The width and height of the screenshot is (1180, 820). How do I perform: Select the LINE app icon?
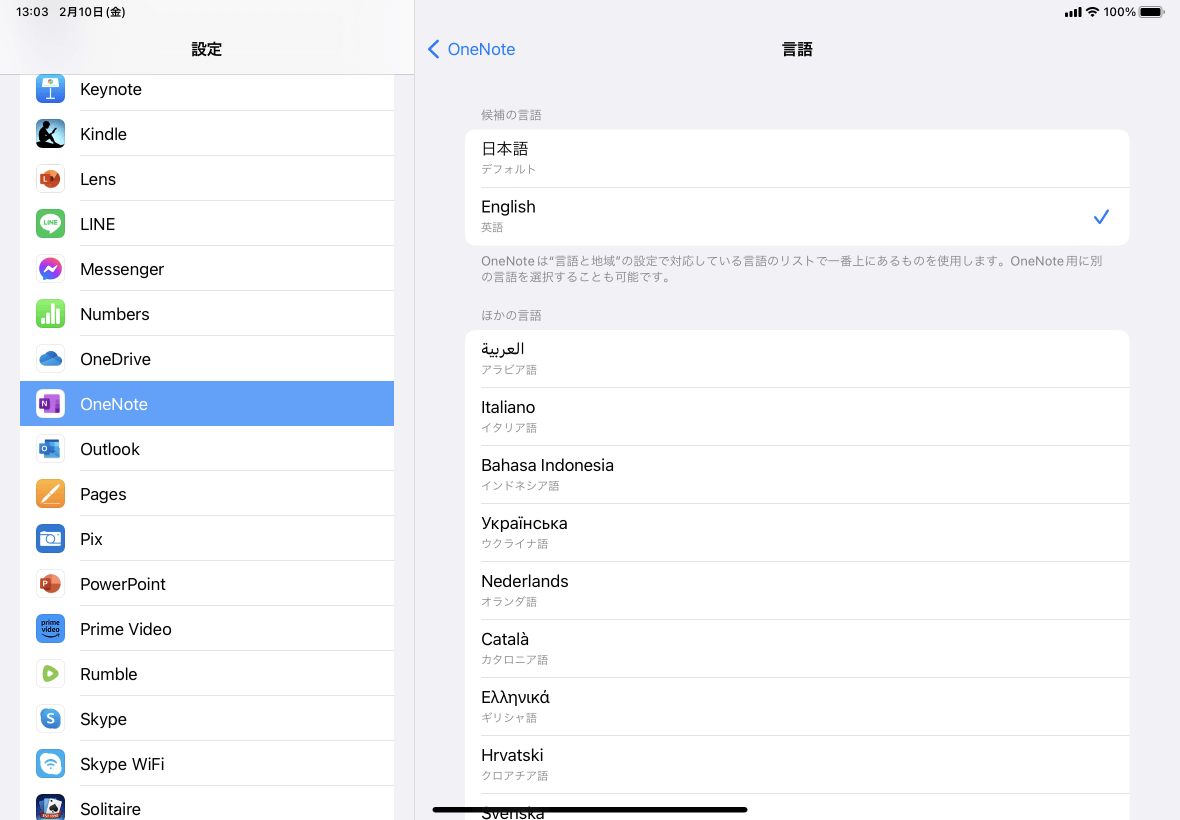[50, 223]
